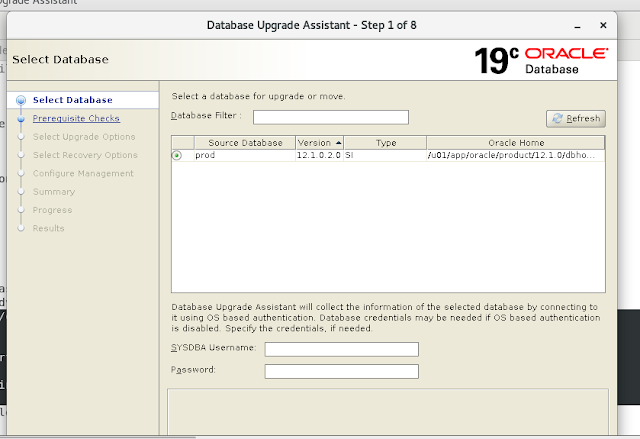
Task: Open the Prerequisite Checks step link
Action: [76, 118]
